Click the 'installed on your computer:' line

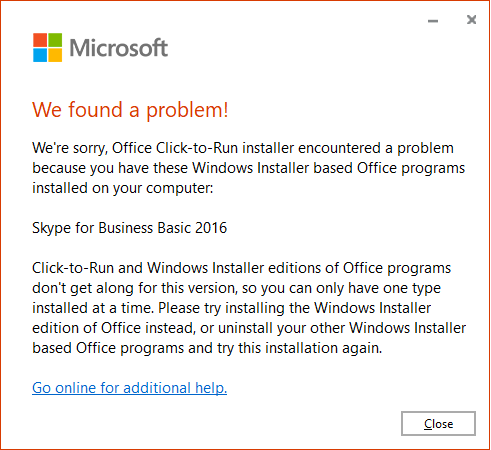point(123,188)
